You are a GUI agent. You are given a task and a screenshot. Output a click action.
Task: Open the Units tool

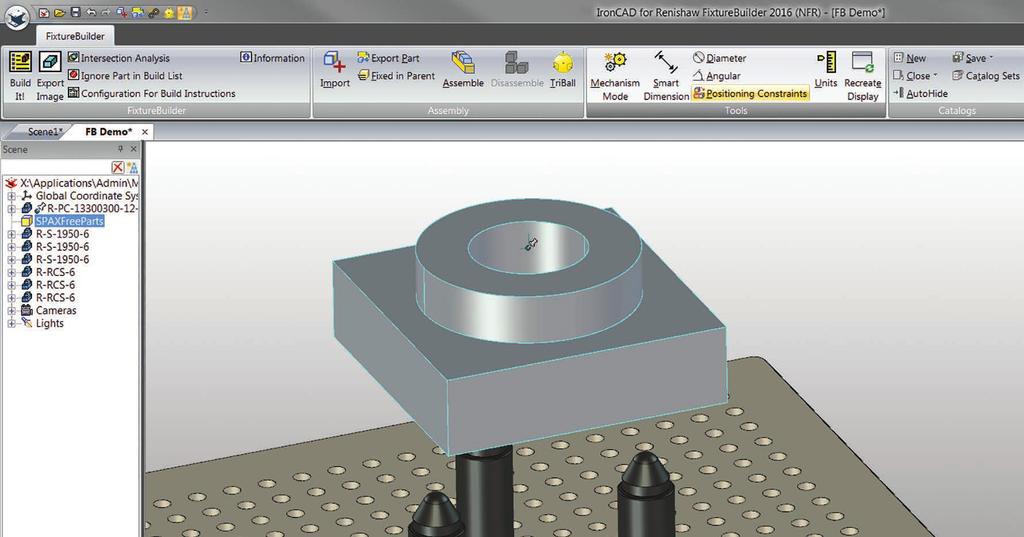[826, 70]
